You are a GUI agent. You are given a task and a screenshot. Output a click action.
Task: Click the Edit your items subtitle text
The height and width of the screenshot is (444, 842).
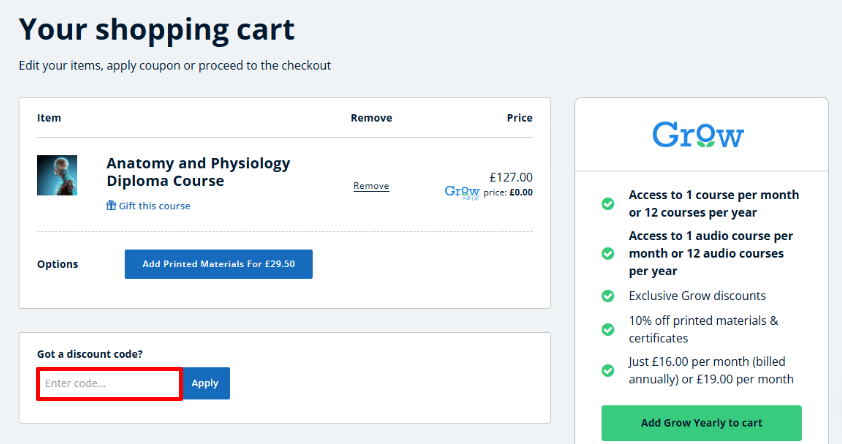pos(175,65)
